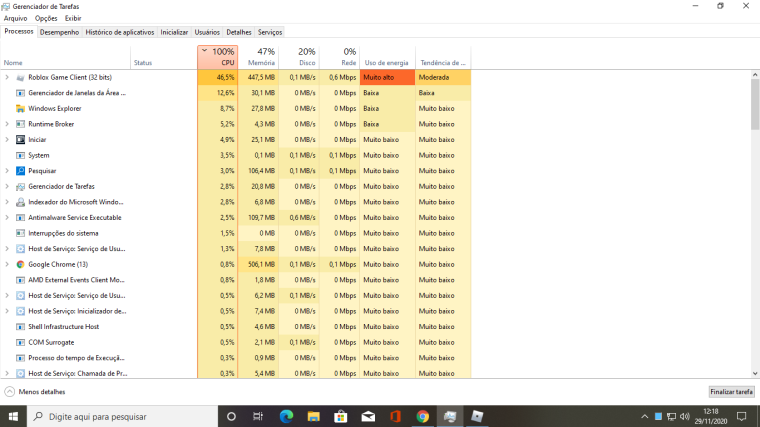
Task: Click the Roblox Game Client process icon
Action: (20, 78)
